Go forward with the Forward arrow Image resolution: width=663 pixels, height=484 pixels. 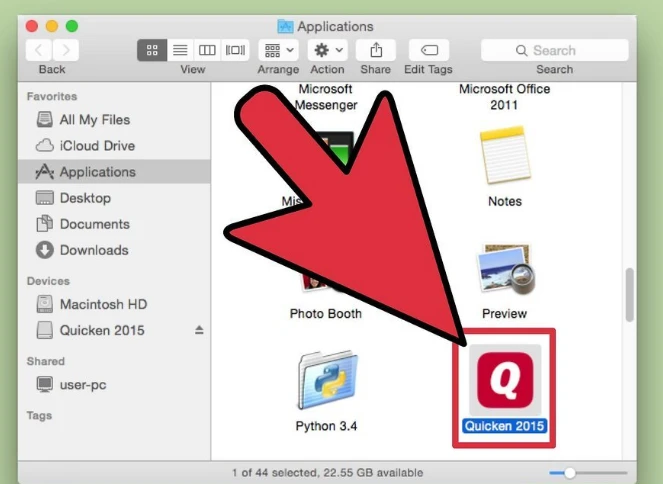(x=66, y=50)
